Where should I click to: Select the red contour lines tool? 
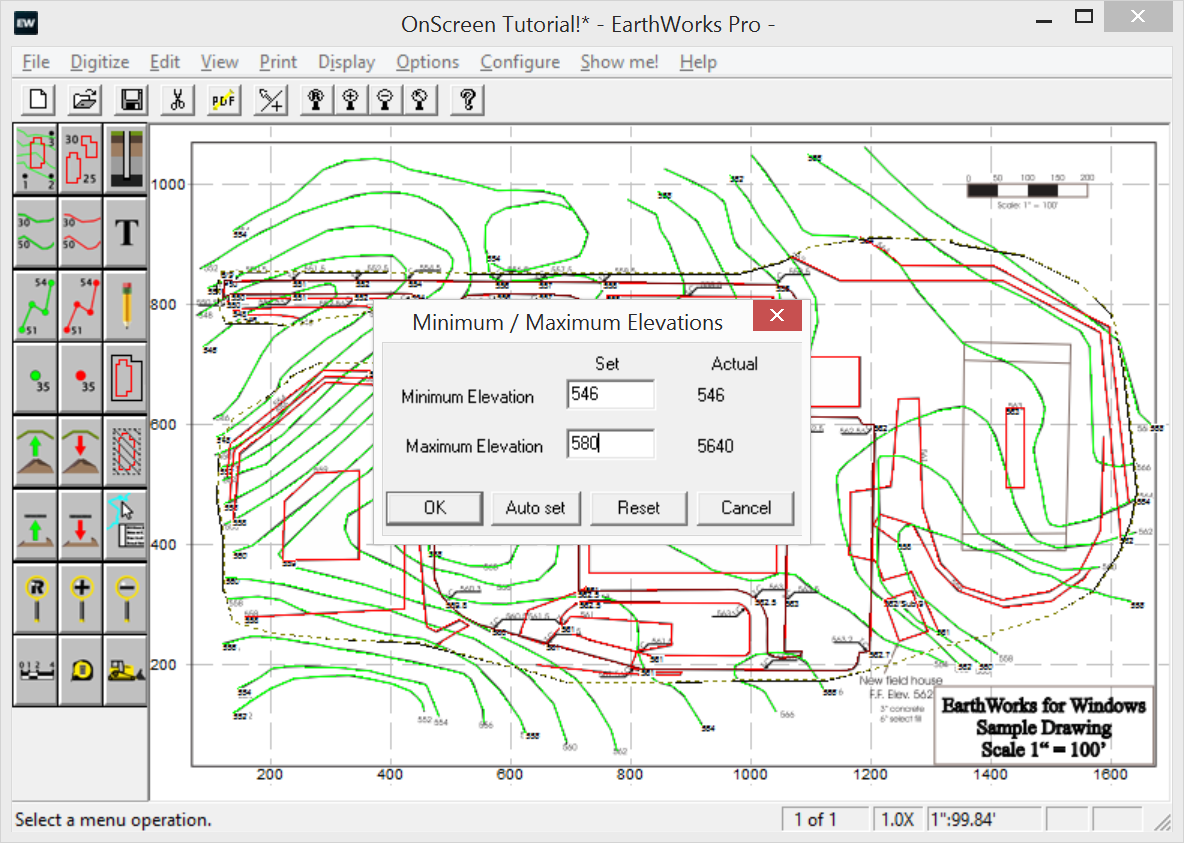click(x=81, y=233)
